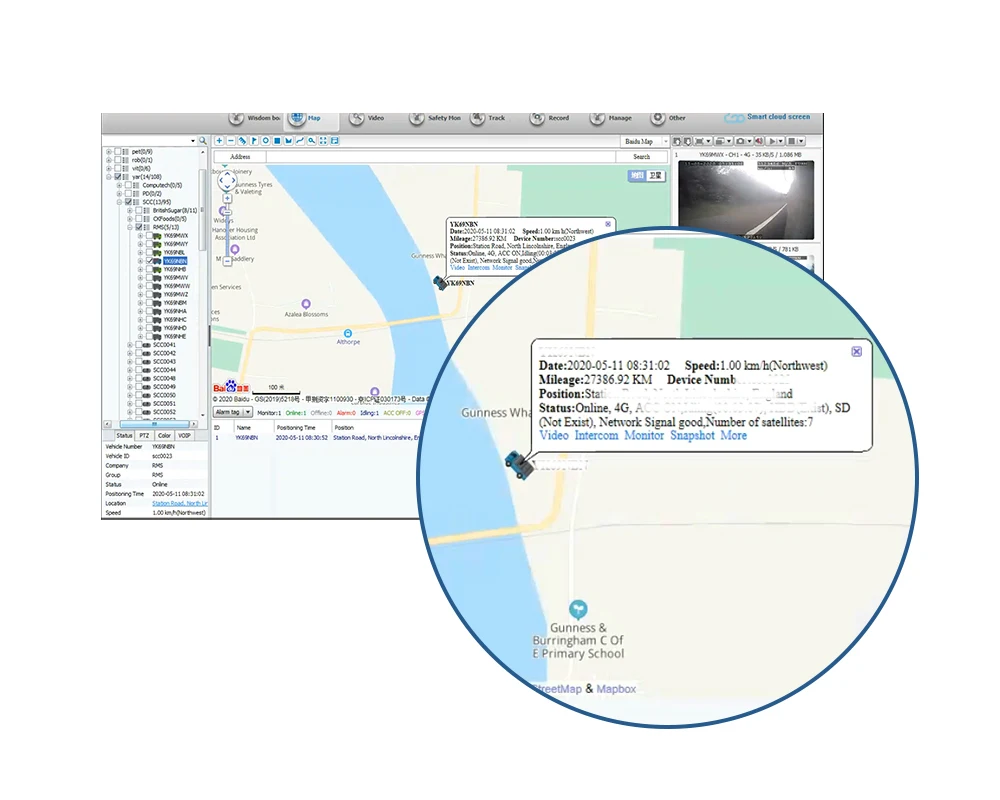Click the Search button next to Address

click(x=641, y=157)
